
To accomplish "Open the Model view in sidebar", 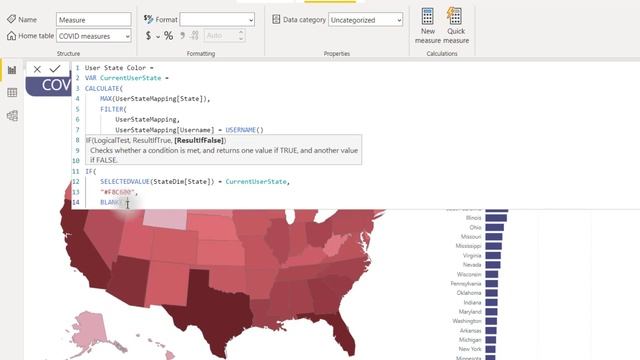I will [x=12, y=116].
